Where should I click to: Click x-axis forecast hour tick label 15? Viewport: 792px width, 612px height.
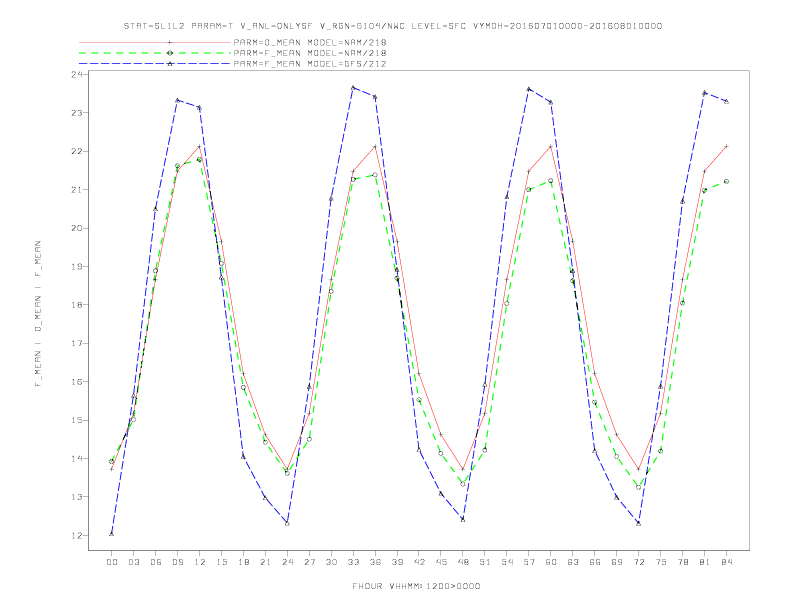(x=221, y=562)
